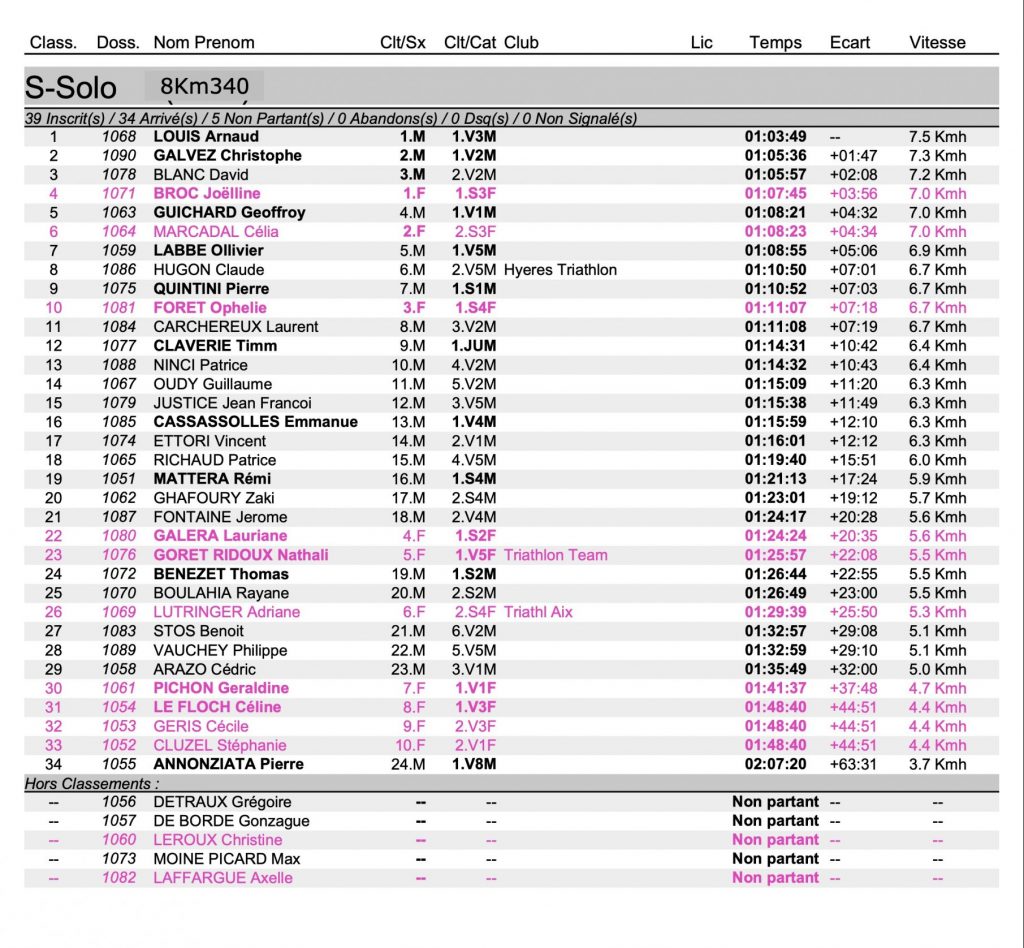Click the name "CASSASSOLLES Emmanue"

[x=255, y=422]
